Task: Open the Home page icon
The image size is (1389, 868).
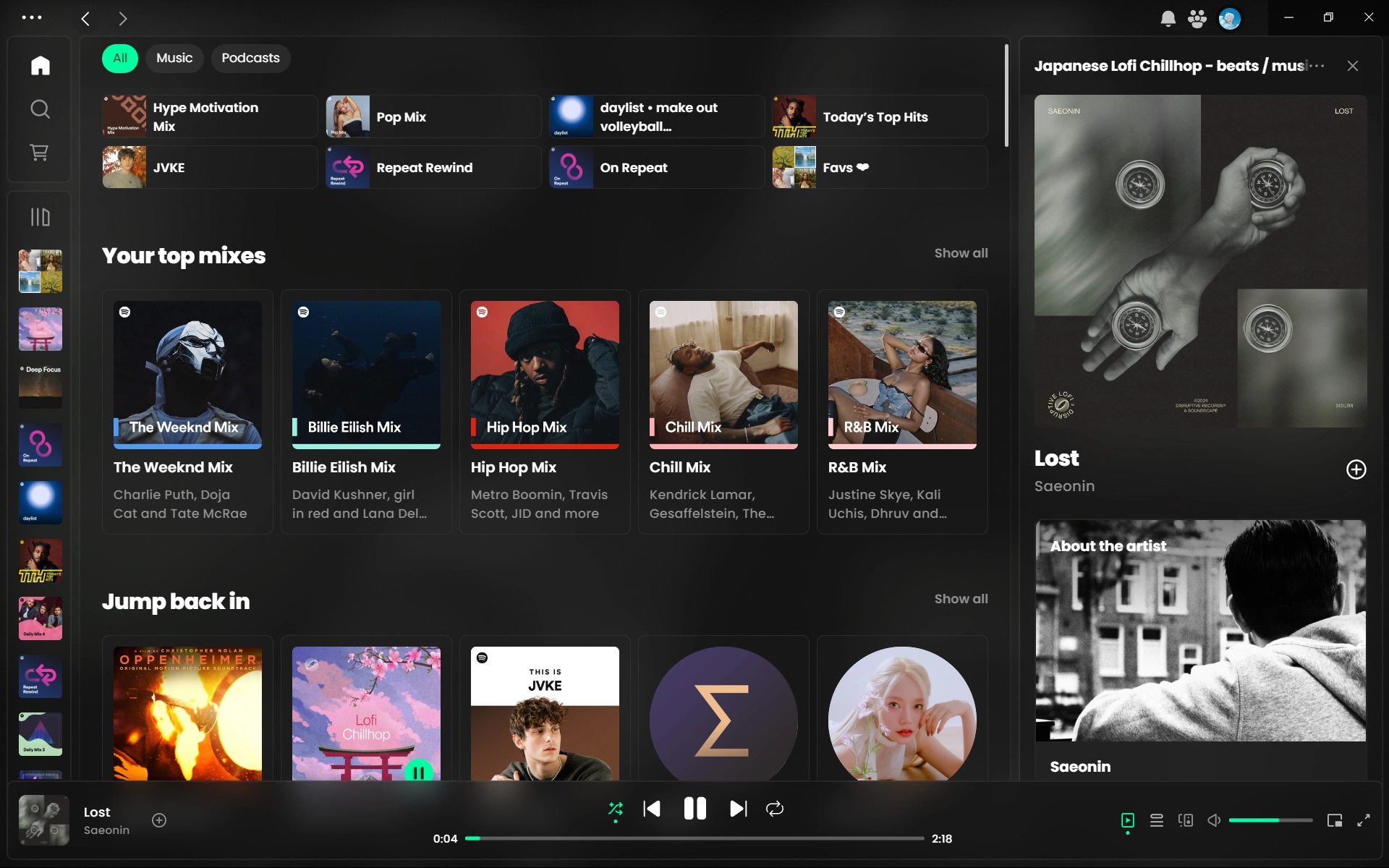Action: [x=41, y=66]
